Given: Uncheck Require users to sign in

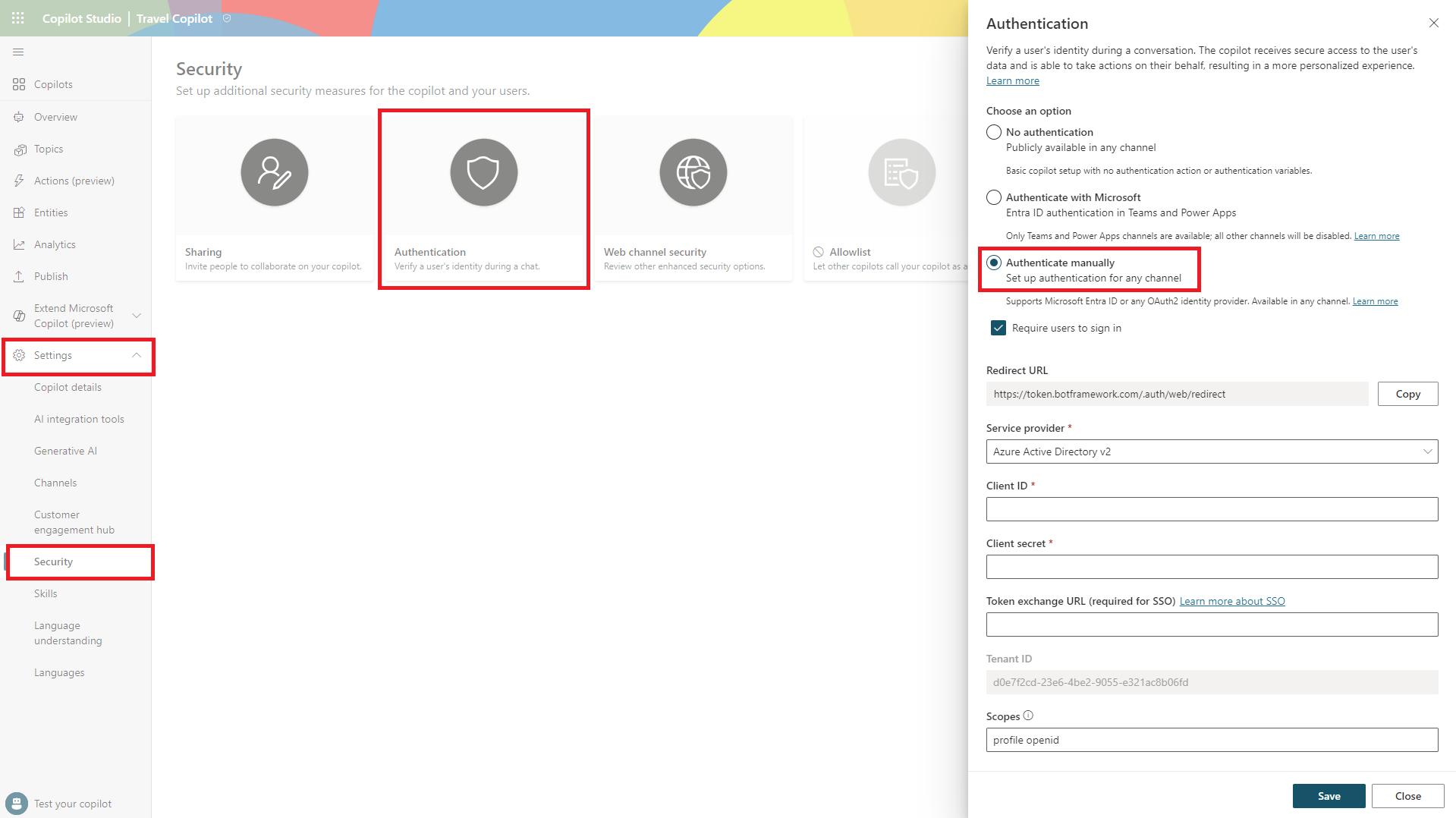Looking at the screenshot, I should (998, 328).
